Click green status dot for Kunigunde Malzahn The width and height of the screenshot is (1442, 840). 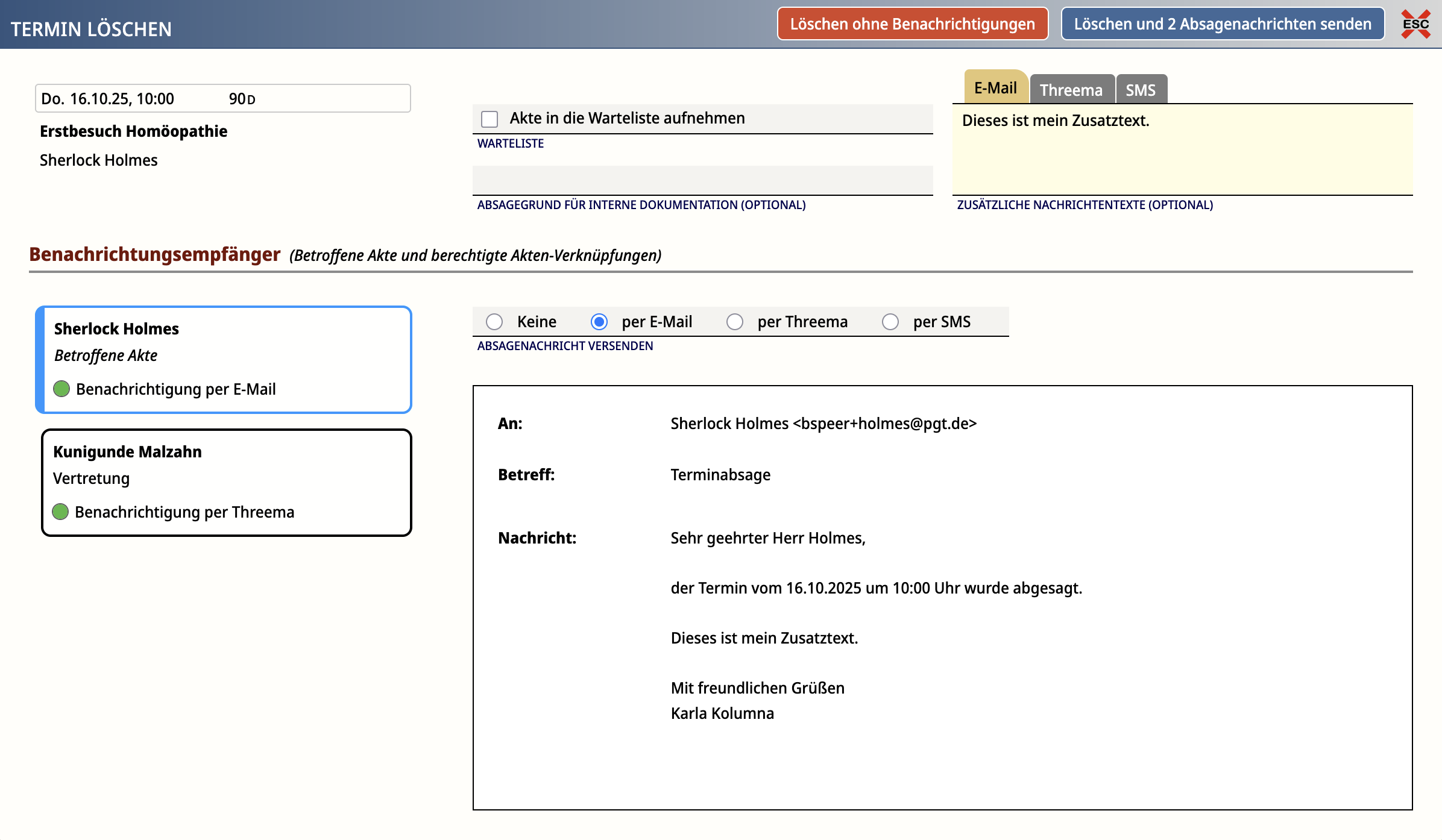coord(60,512)
